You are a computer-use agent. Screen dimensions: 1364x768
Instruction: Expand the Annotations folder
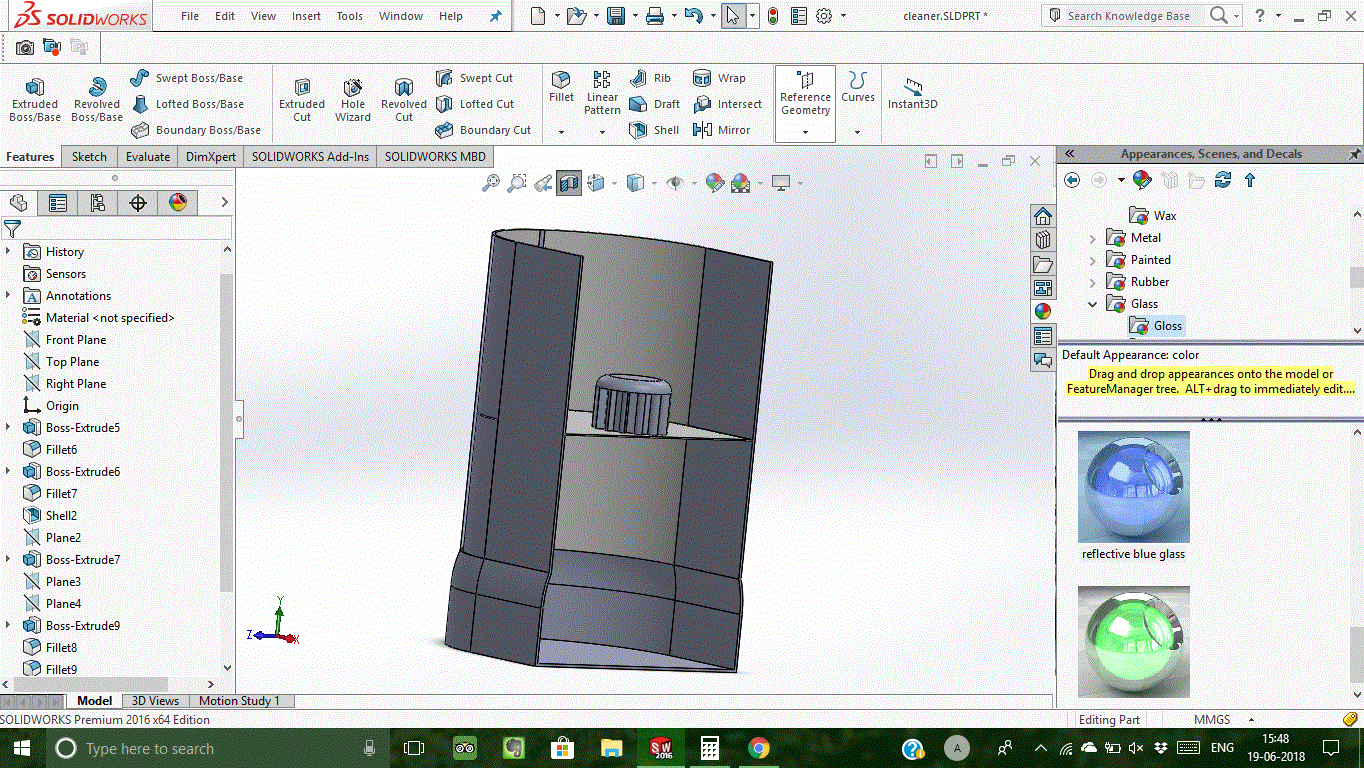click(8, 296)
